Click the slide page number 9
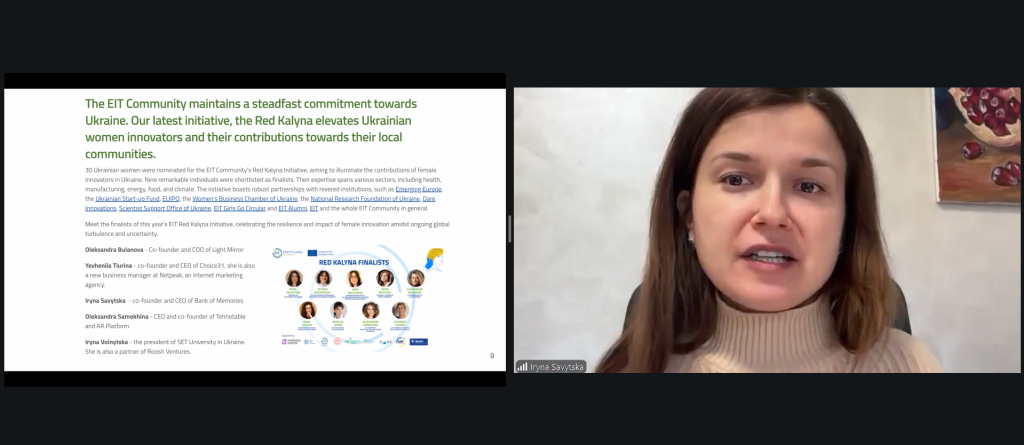Screen dimensions: 1024x445 pos(492,356)
